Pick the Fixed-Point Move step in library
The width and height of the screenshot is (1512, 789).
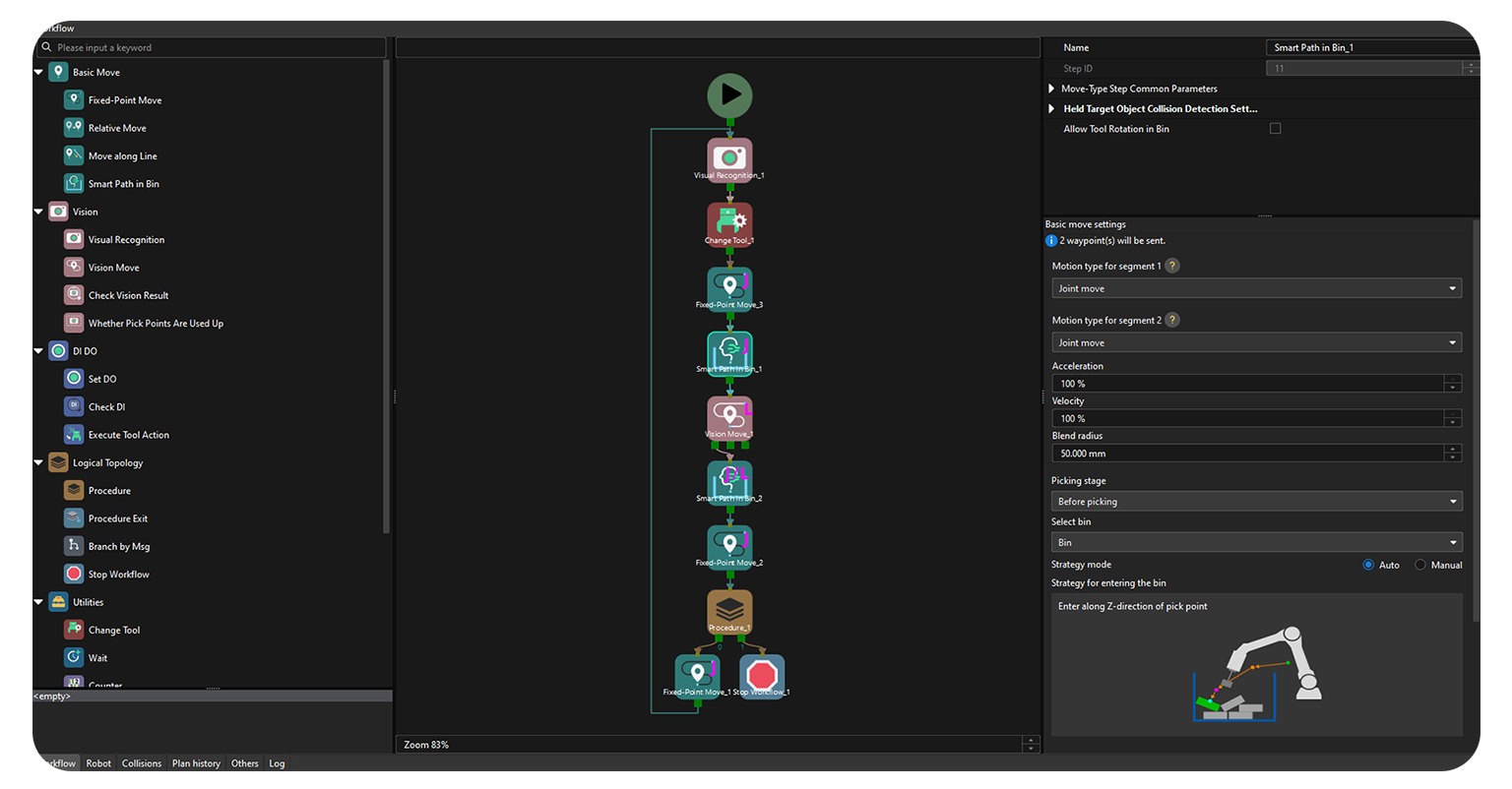click(124, 100)
